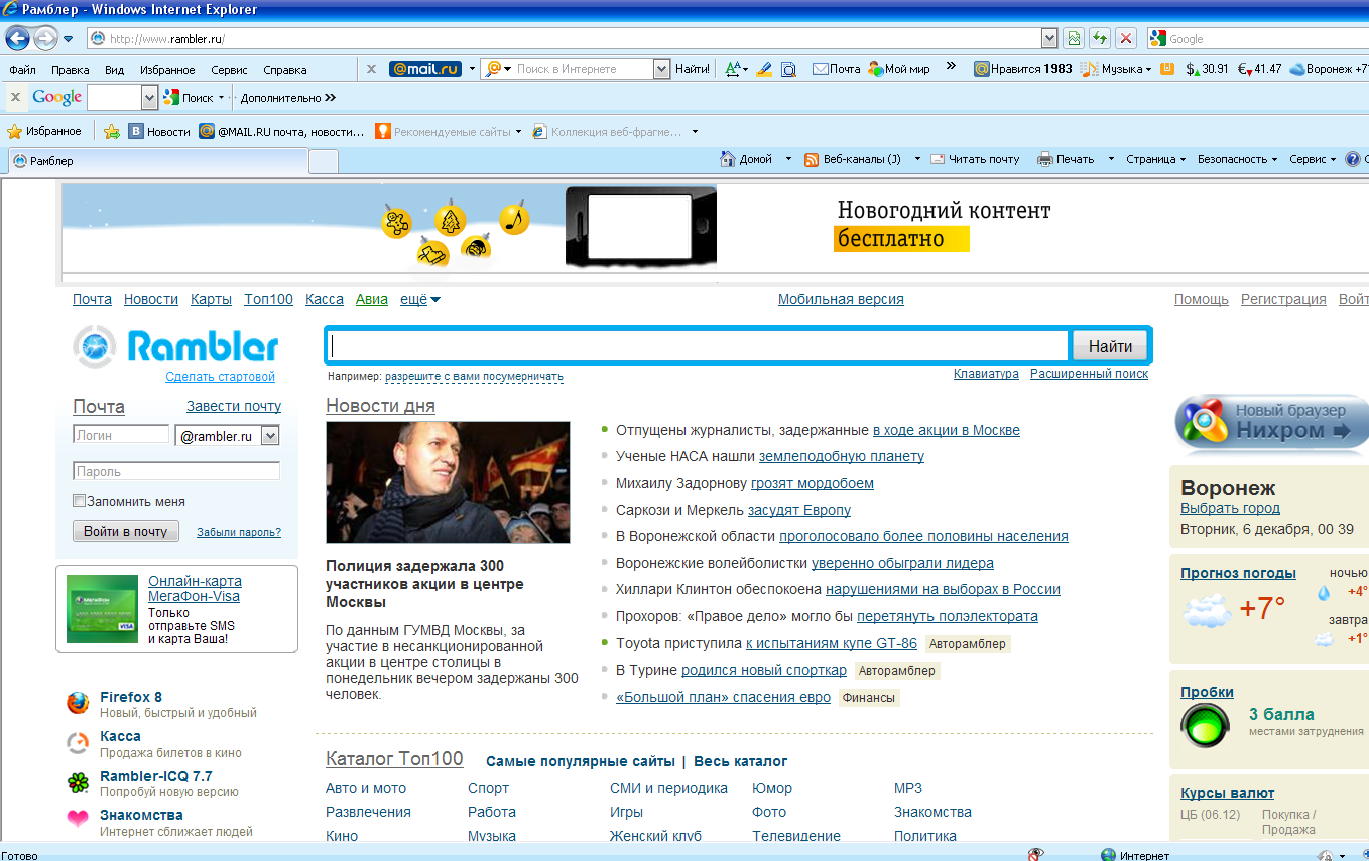Viewport: 1369px width, 861px height.
Task: Open the Забыли пароль? link
Action: click(239, 532)
